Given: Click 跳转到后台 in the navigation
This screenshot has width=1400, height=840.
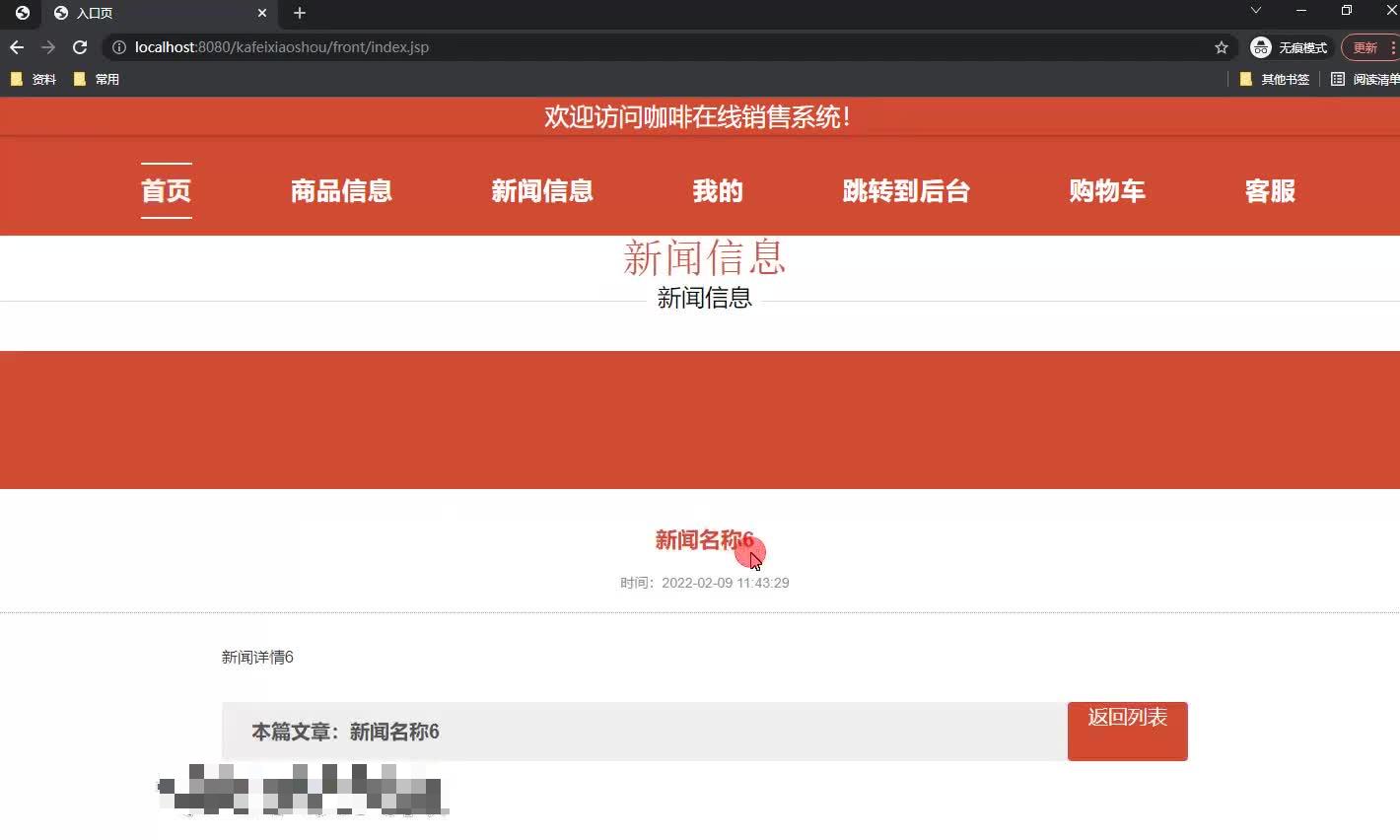Looking at the screenshot, I should pos(906,190).
